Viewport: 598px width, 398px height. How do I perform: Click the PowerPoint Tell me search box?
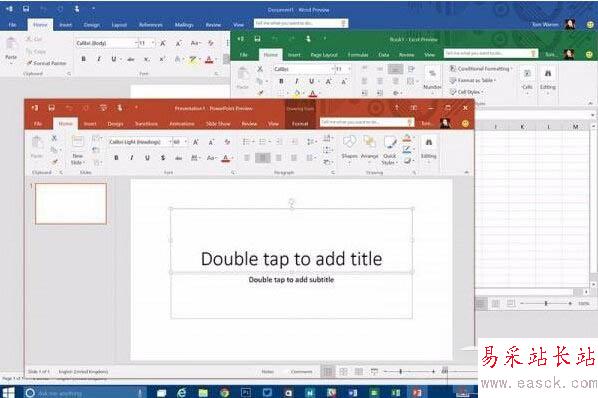pos(367,122)
